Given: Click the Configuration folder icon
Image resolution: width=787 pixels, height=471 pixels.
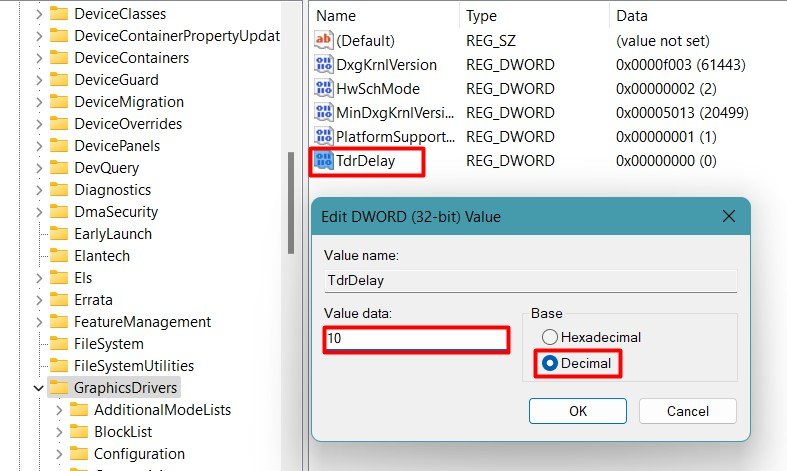Looking at the screenshot, I should (79, 454).
